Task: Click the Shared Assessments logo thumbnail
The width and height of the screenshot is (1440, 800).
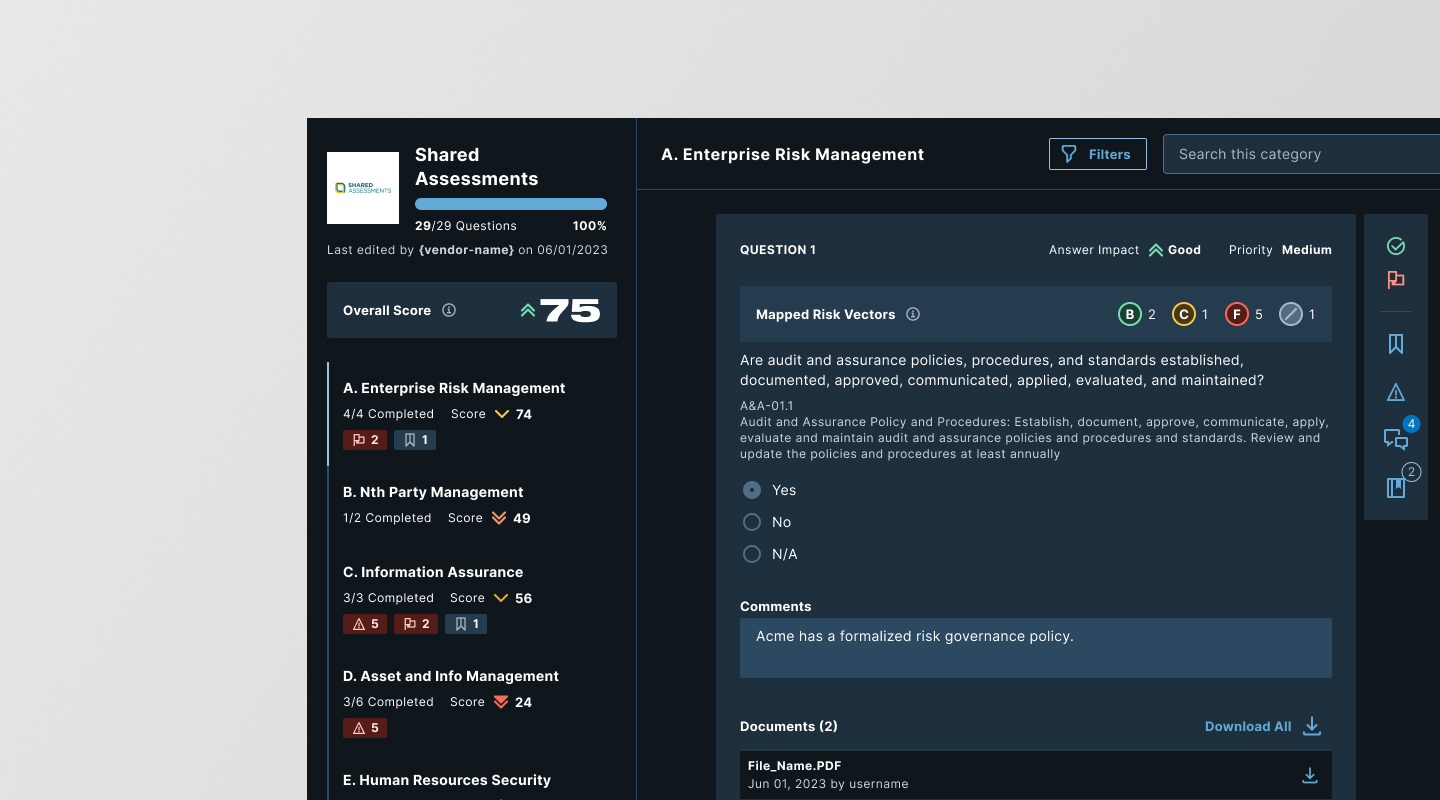Action: [x=363, y=188]
